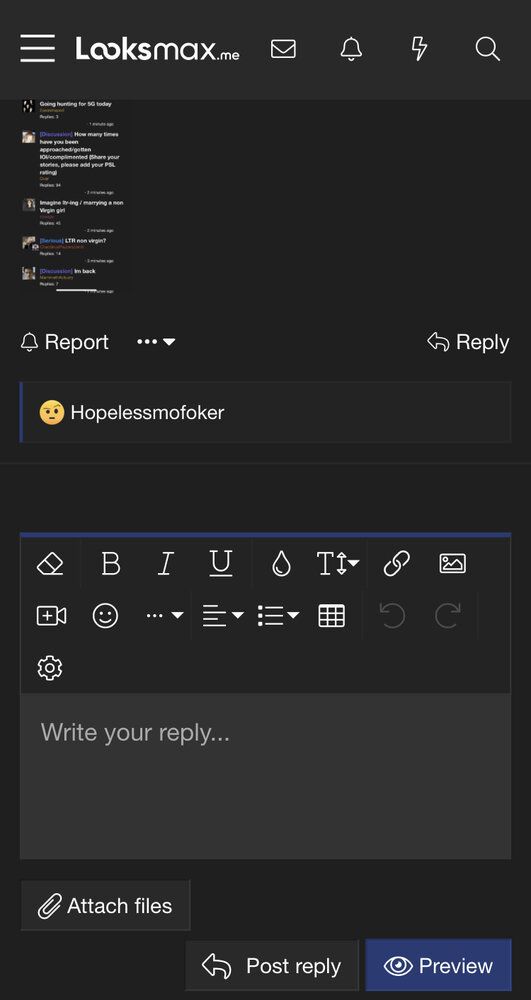The width and height of the screenshot is (531, 1000).
Task: Open the hamburger navigation menu
Action: click(37, 49)
